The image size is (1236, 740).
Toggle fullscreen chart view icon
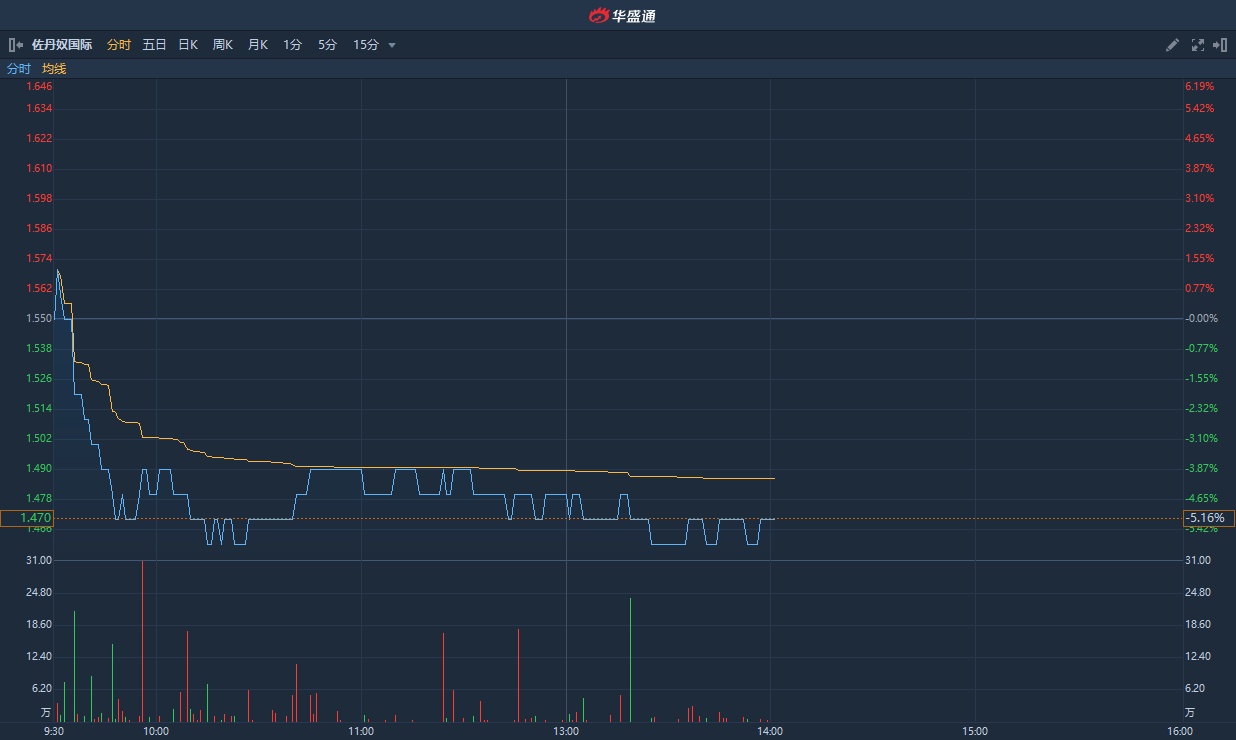pyautogui.click(x=1198, y=45)
